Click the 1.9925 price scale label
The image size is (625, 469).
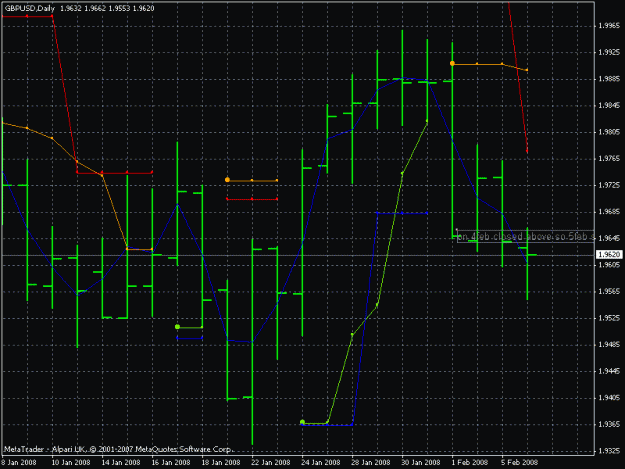[x=609, y=52]
